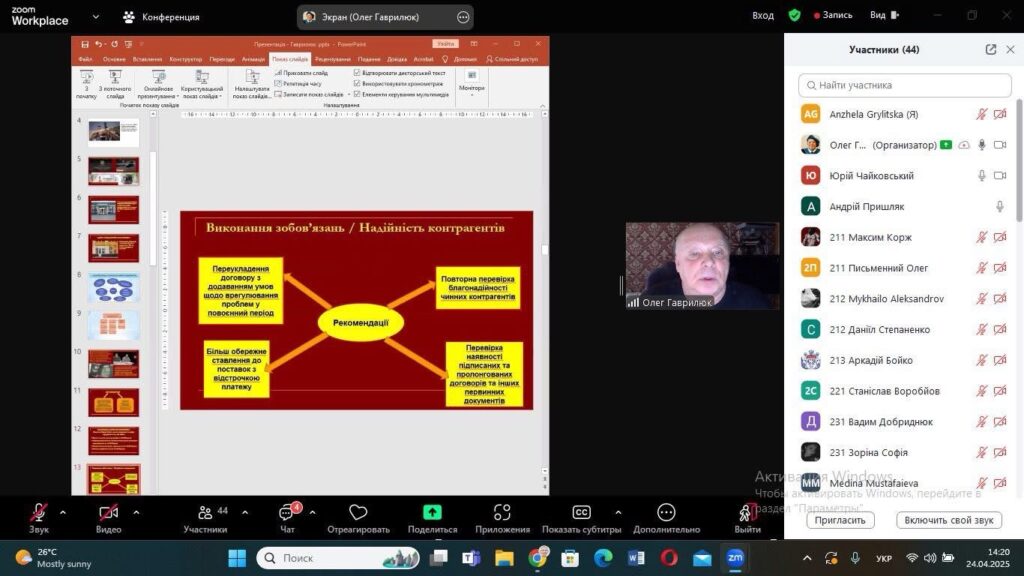This screenshot has height=576, width=1024.
Task: Click the green Поделиться share icon
Action: [x=432, y=512]
